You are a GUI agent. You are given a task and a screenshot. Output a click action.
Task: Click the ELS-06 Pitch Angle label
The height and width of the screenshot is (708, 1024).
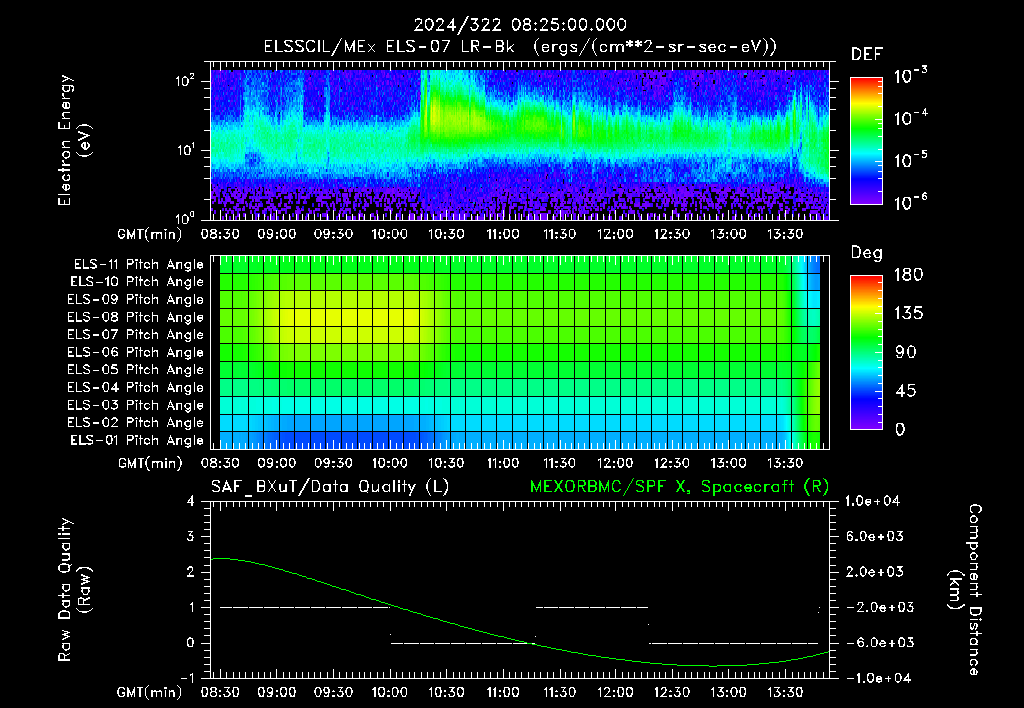point(136,352)
